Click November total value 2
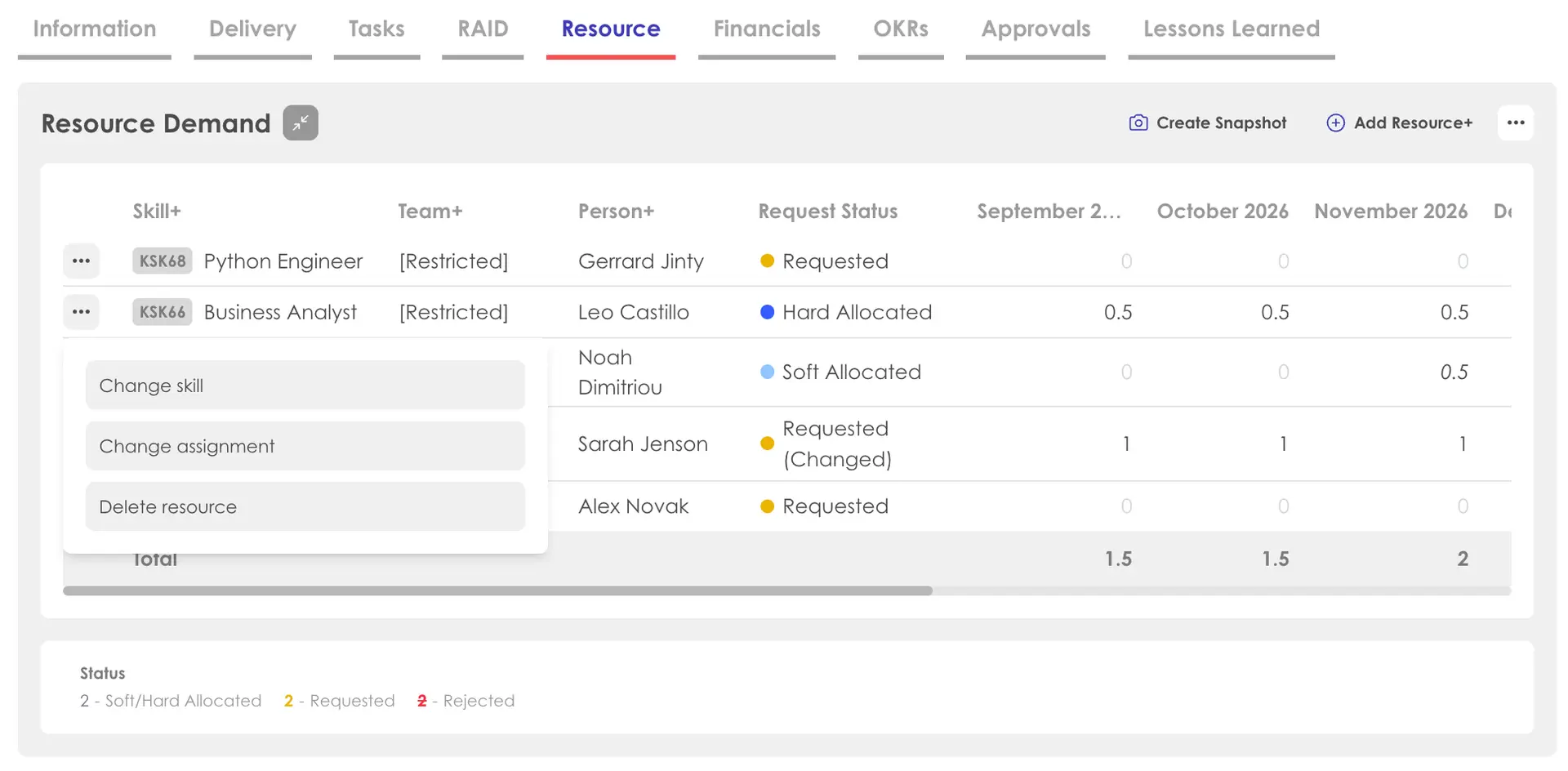The height and width of the screenshot is (771, 1568). 1463,559
